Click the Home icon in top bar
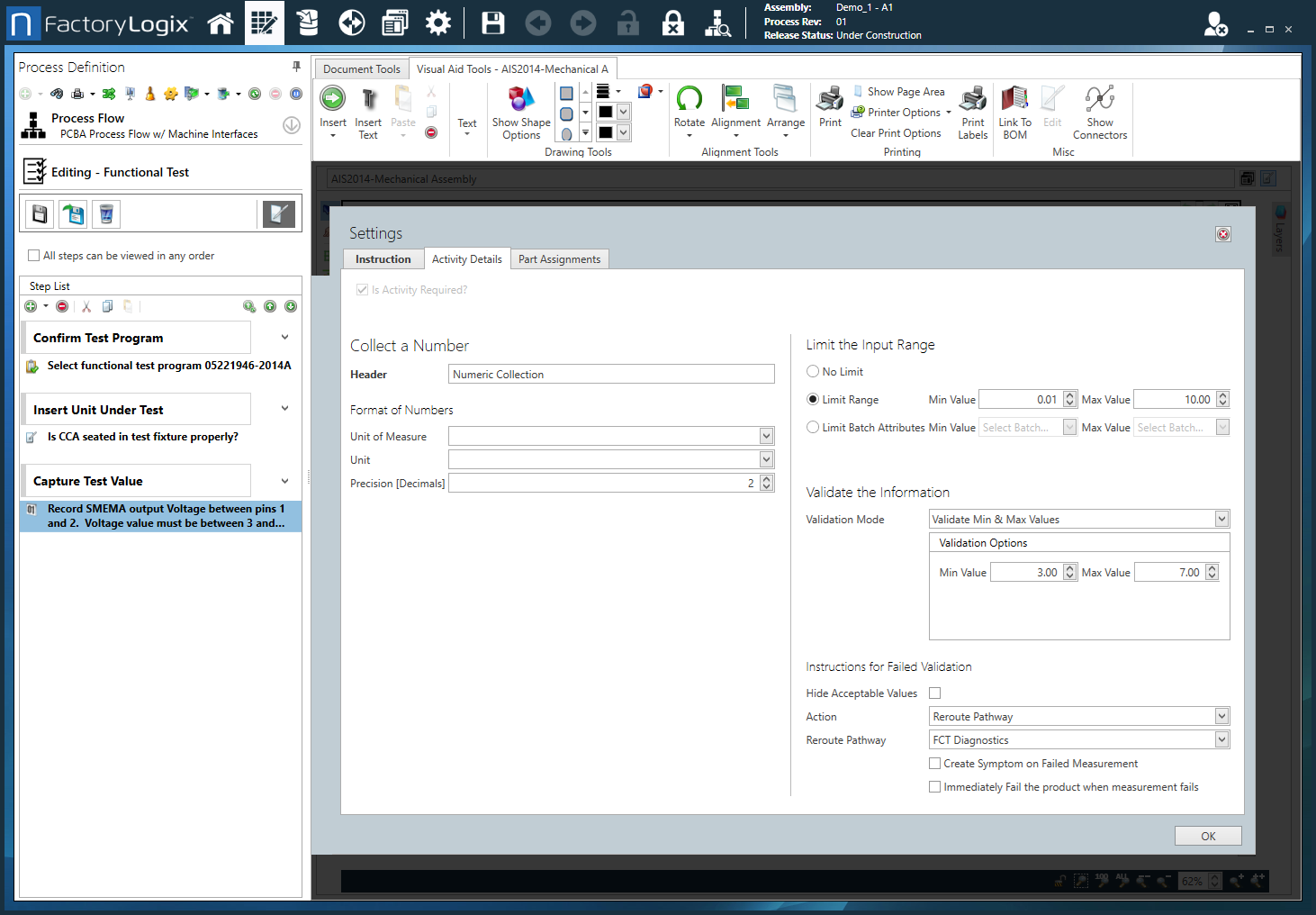 [221, 23]
